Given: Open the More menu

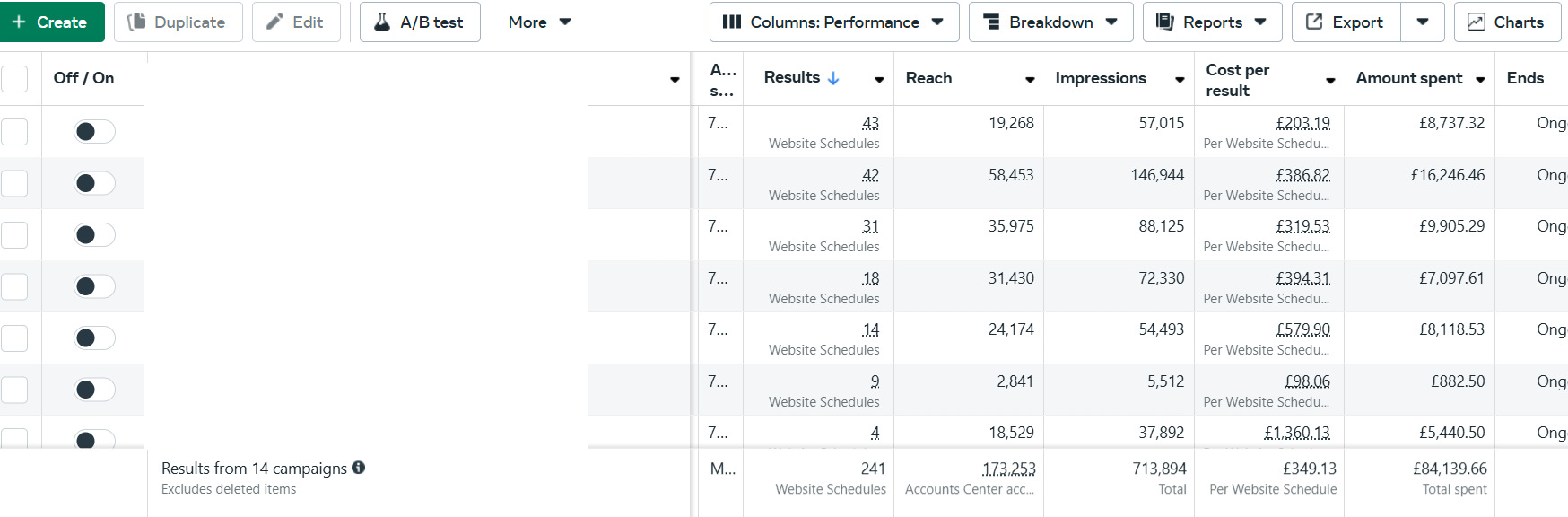Looking at the screenshot, I should click(539, 22).
